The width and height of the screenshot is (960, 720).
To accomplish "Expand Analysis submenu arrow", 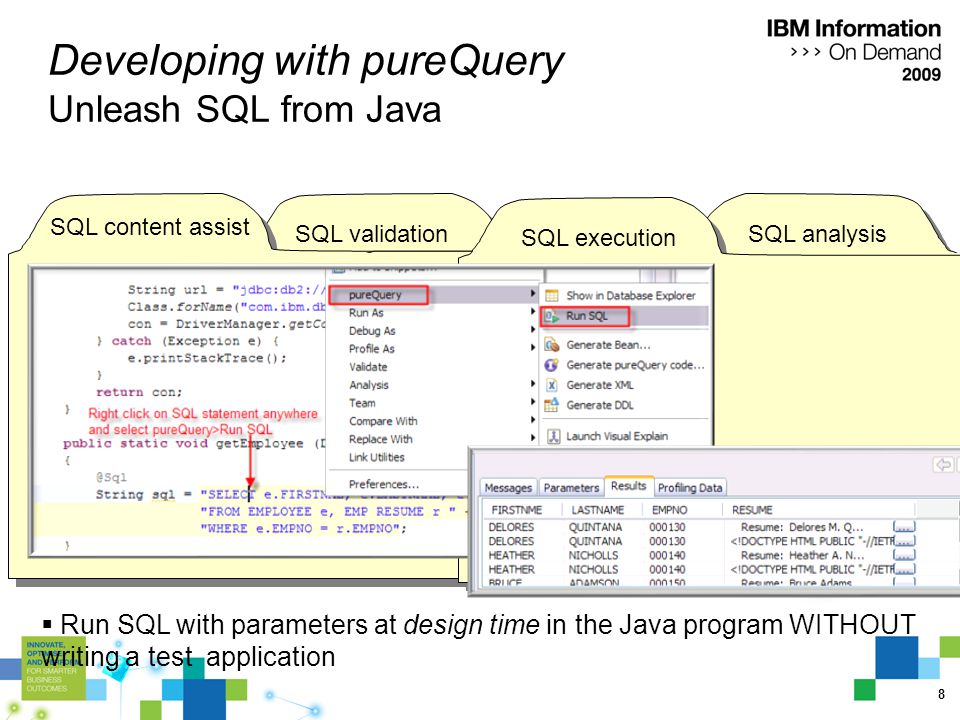I will pos(533,383).
